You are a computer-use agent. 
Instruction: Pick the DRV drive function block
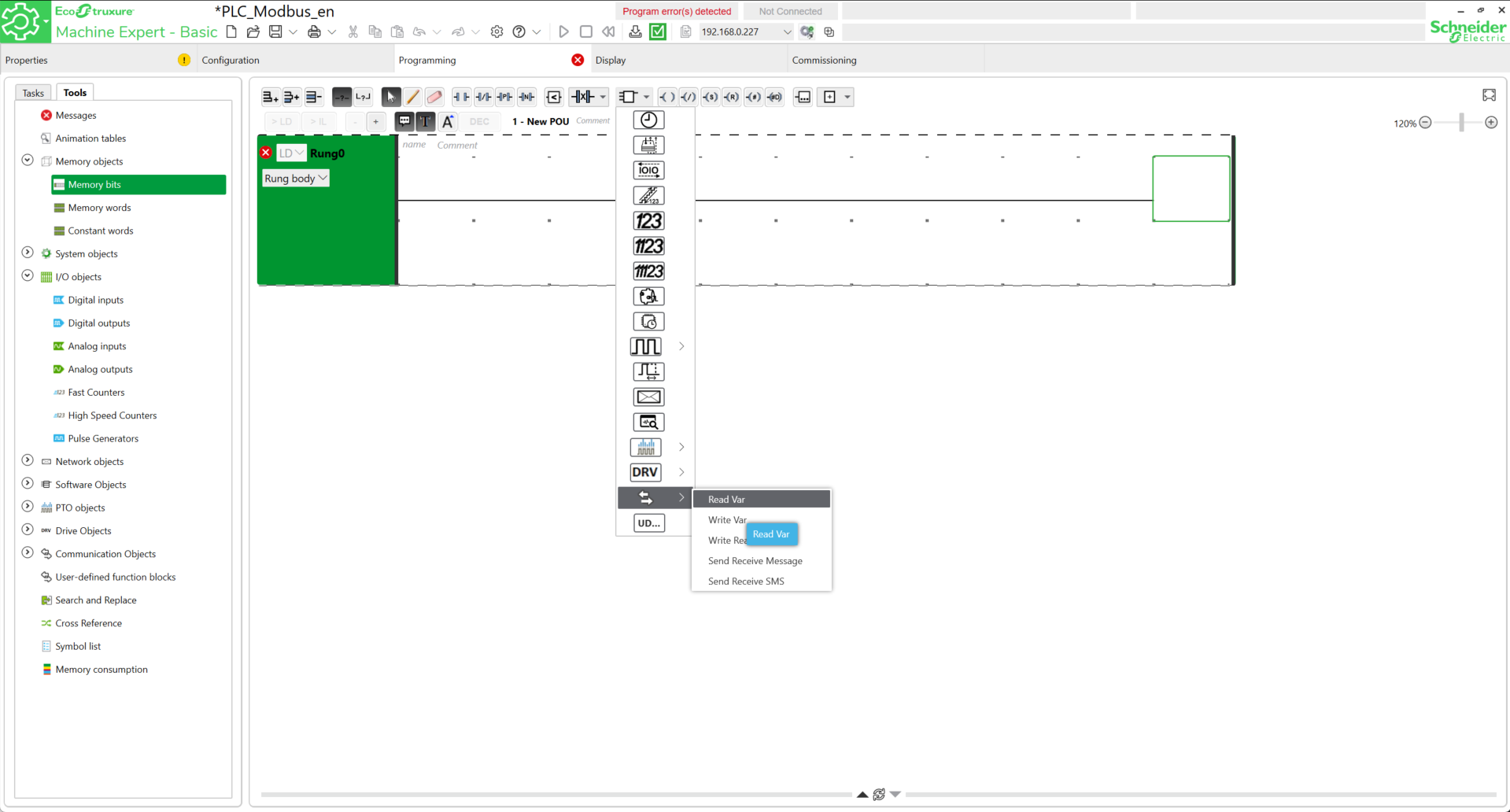click(x=645, y=472)
